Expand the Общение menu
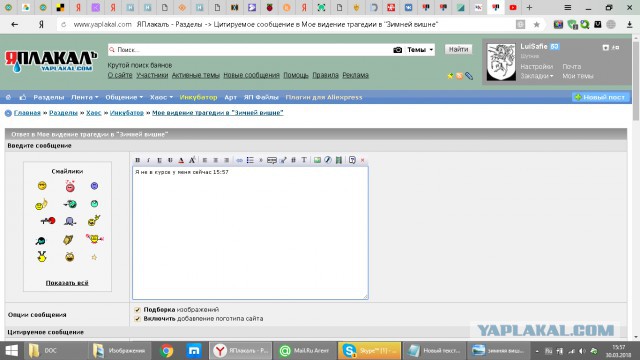Image resolution: width=640 pixels, height=360 pixels. tap(124, 97)
